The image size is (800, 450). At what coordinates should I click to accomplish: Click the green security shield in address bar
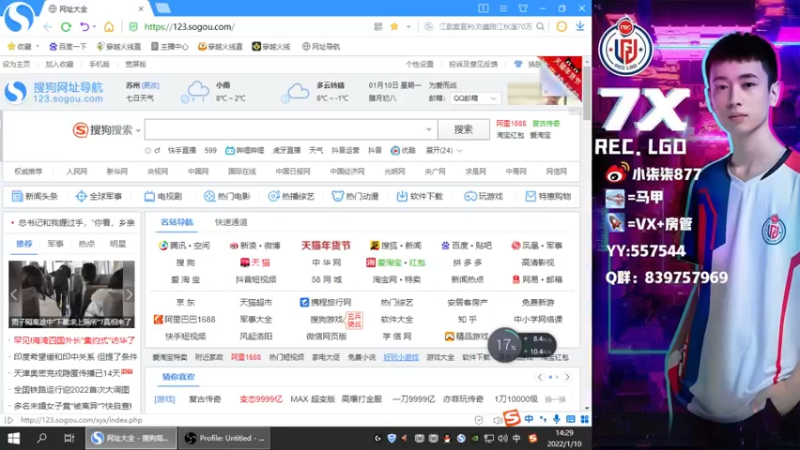tap(133, 27)
